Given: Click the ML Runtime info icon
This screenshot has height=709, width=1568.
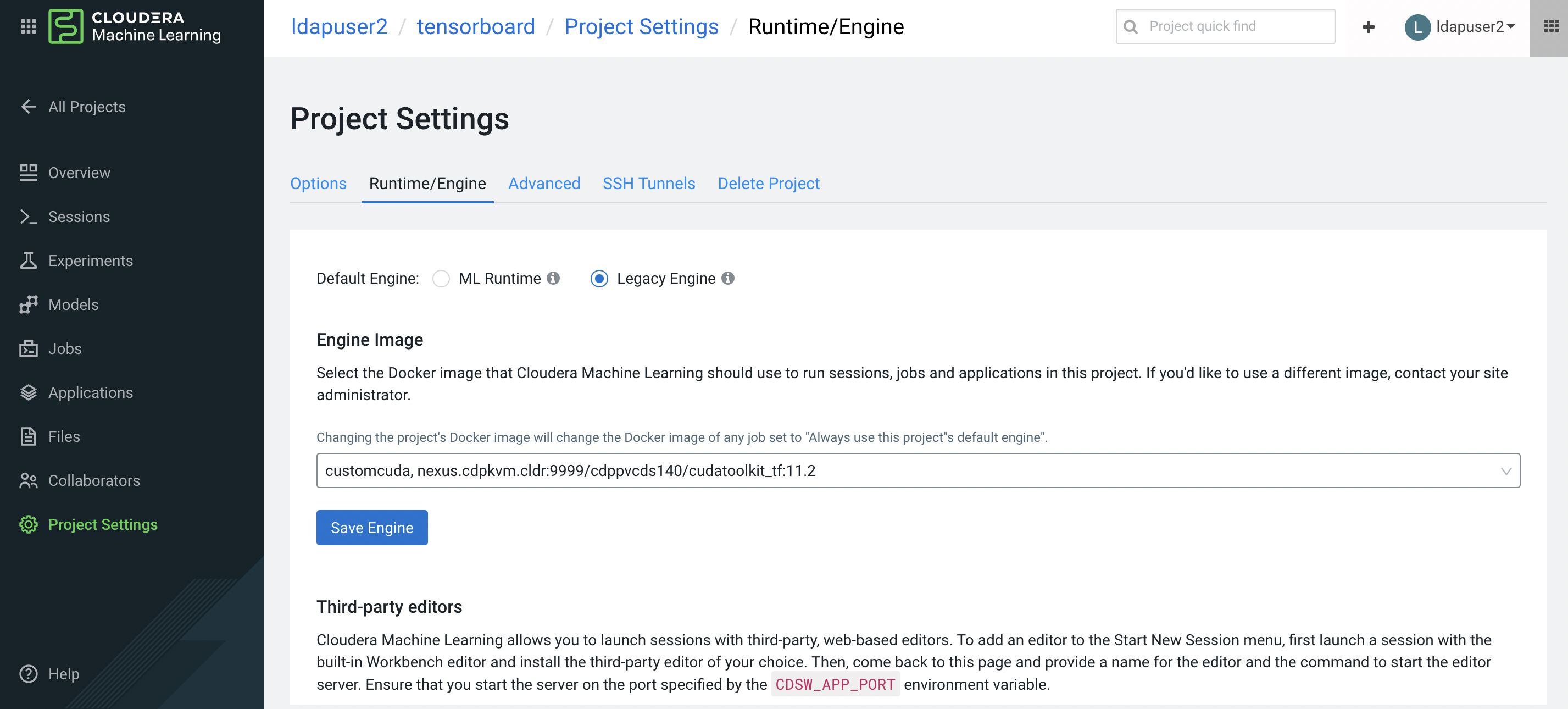Looking at the screenshot, I should [553, 278].
